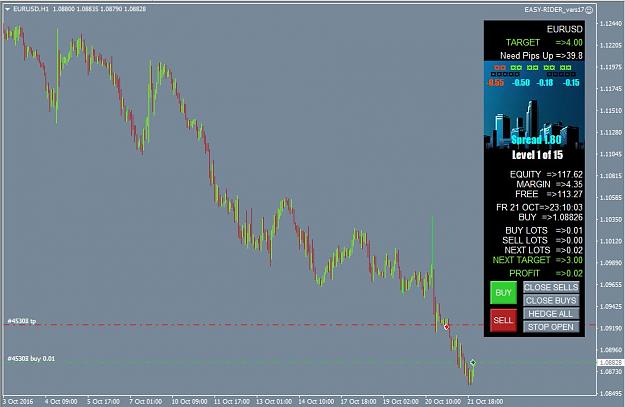Click the EURUSD title in the panel

point(564,29)
